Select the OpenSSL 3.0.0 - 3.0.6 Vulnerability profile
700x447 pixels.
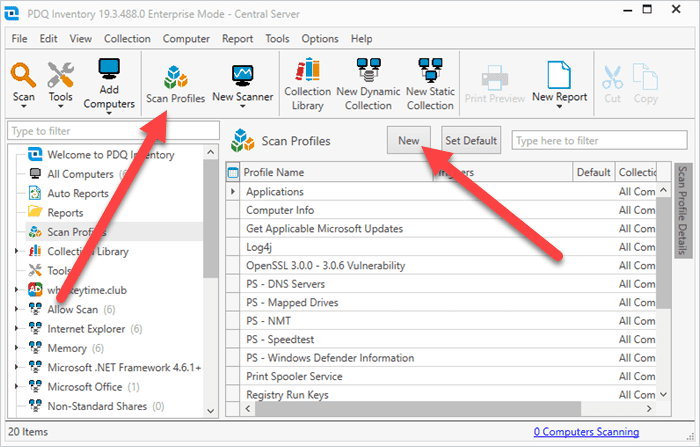(441, 265)
